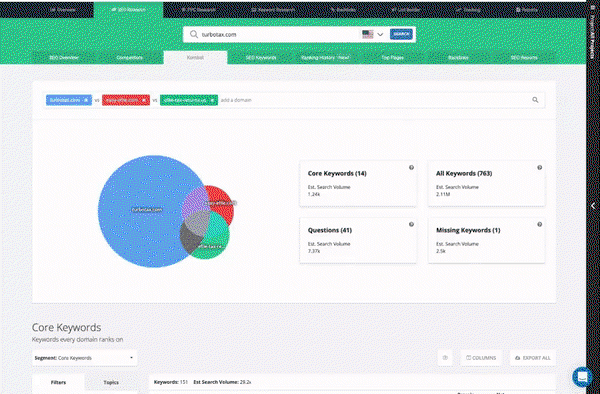The image size is (600, 394).
Task: Click the Export All button
Action: 533,358
